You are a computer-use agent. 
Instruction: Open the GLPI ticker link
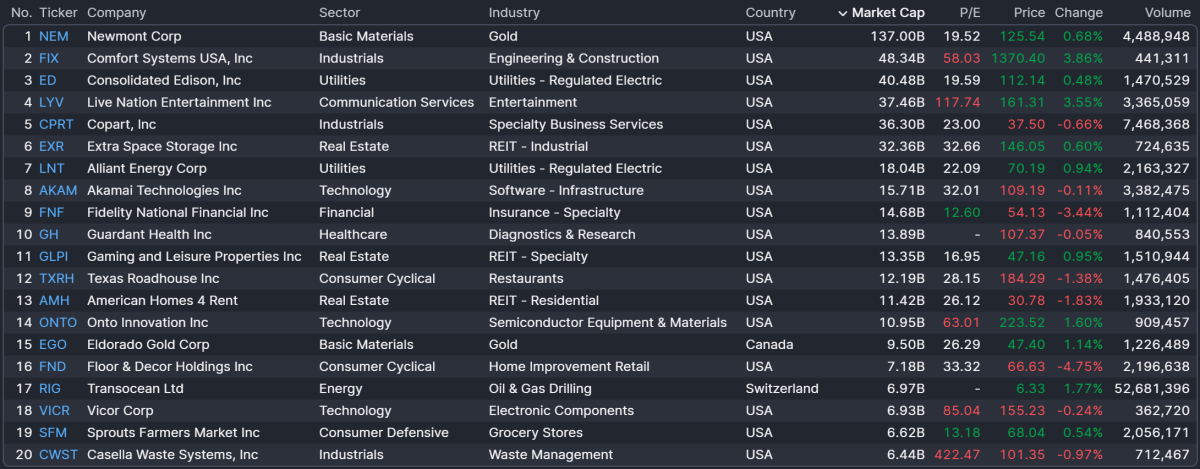pos(54,256)
